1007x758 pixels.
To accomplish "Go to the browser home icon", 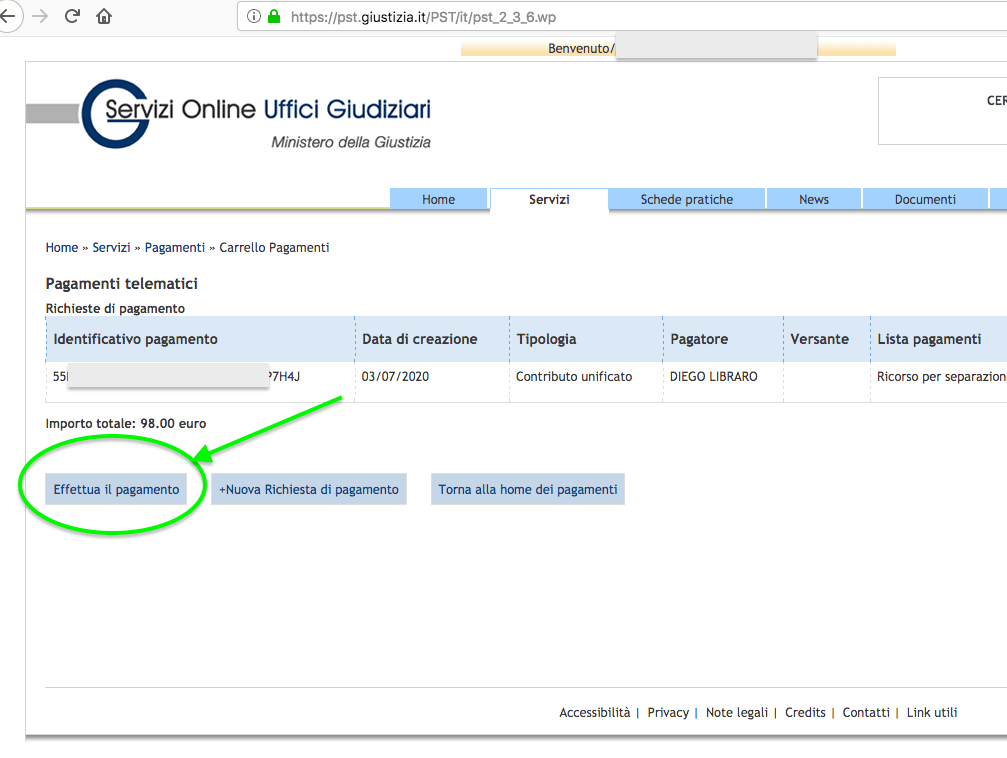I will (x=104, y=16).
